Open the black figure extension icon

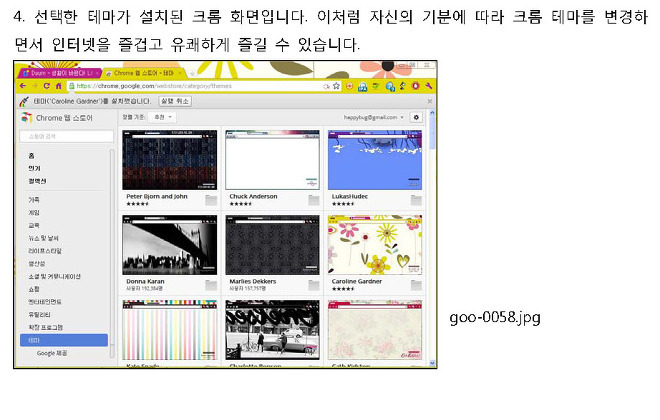click(x=403, y=86)
